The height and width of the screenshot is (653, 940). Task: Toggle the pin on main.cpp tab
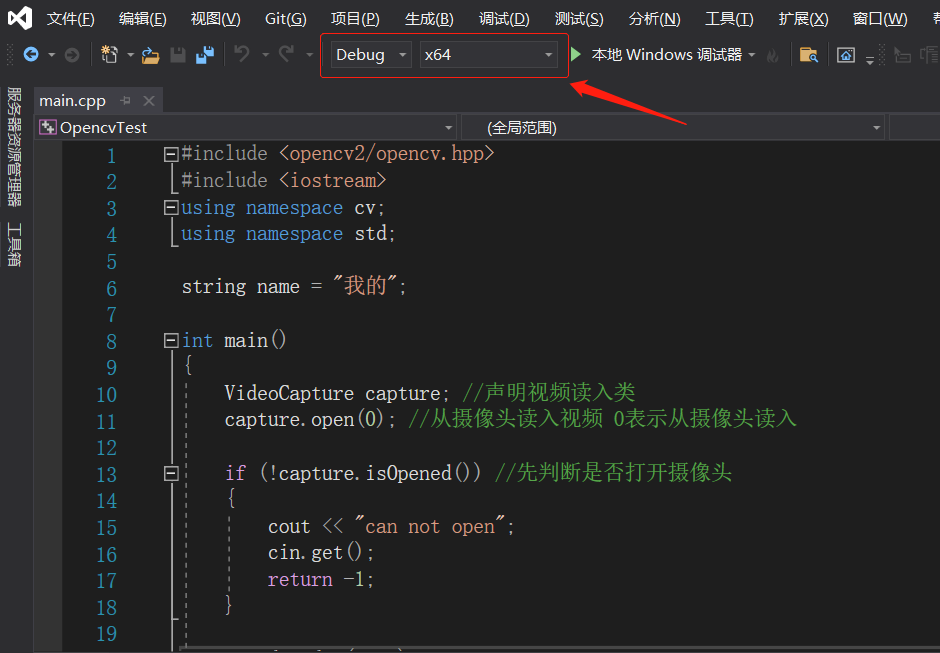tap(124, 100)
